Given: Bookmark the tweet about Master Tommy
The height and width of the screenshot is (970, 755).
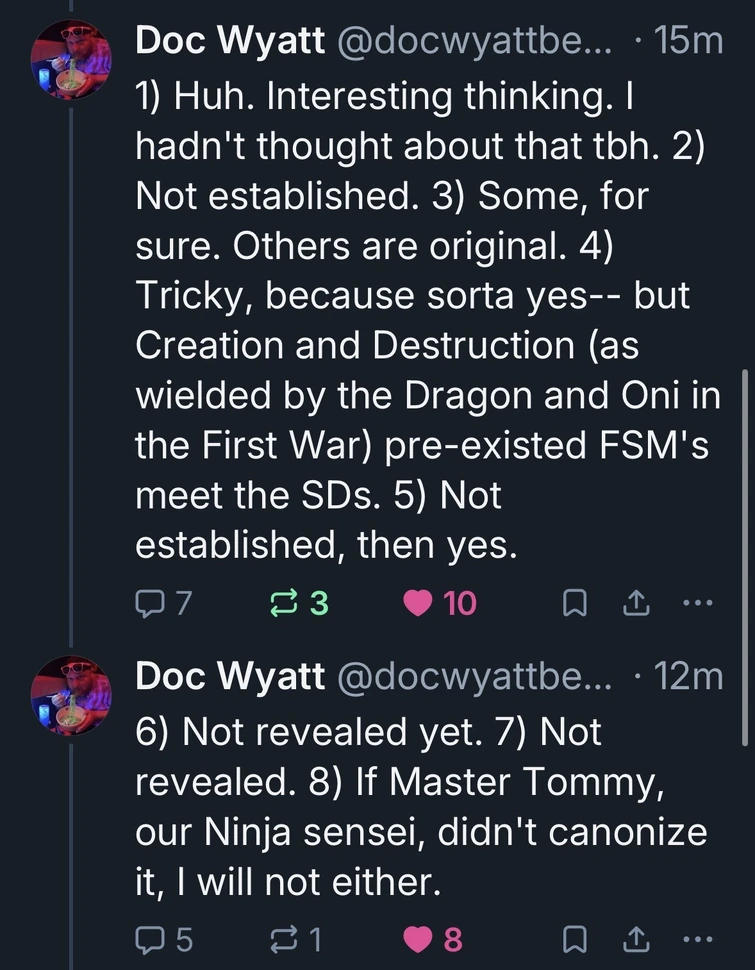Looking at the screenshot, I should tap(573, 938).
